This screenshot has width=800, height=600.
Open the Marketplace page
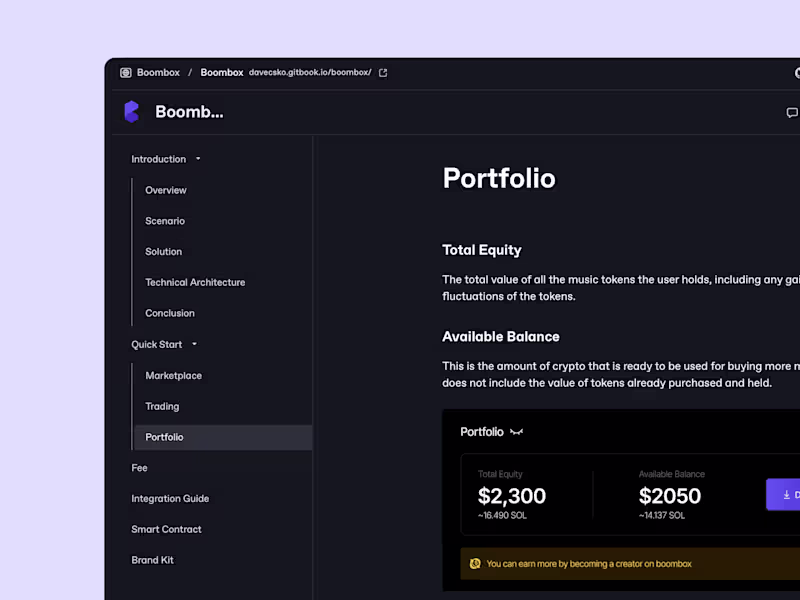point(174,376)
